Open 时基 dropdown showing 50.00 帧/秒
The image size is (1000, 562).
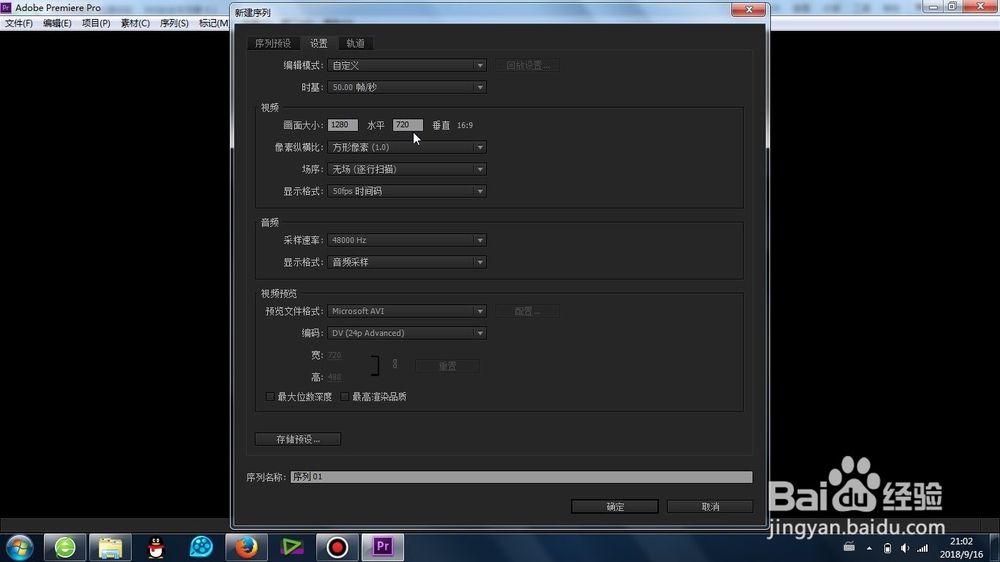[x=407, y=87]
